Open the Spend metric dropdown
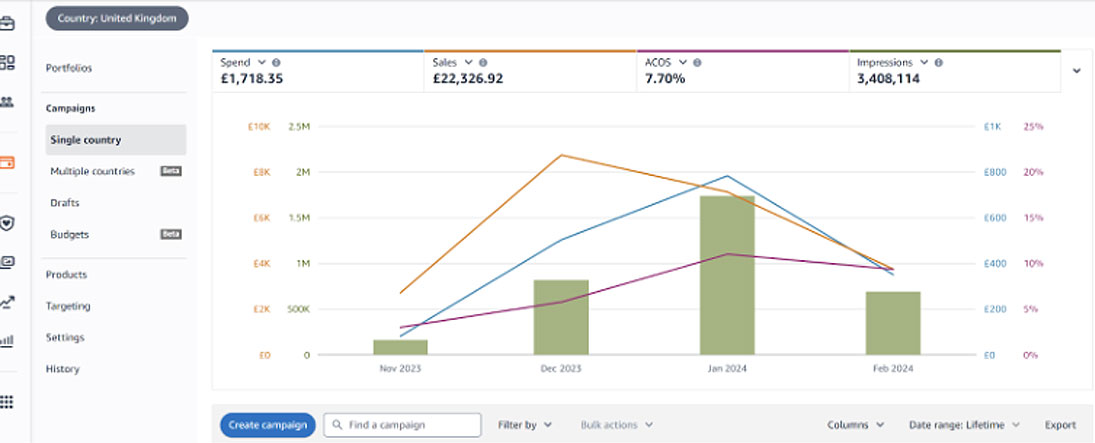Screen dimensions: 1095x443 tap(262, 62)
